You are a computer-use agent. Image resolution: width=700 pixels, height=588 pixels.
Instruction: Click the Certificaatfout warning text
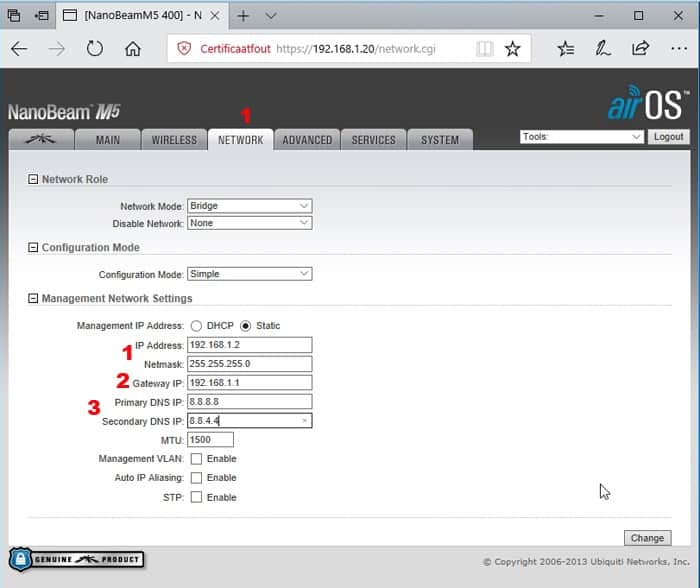tap(235, 49)
